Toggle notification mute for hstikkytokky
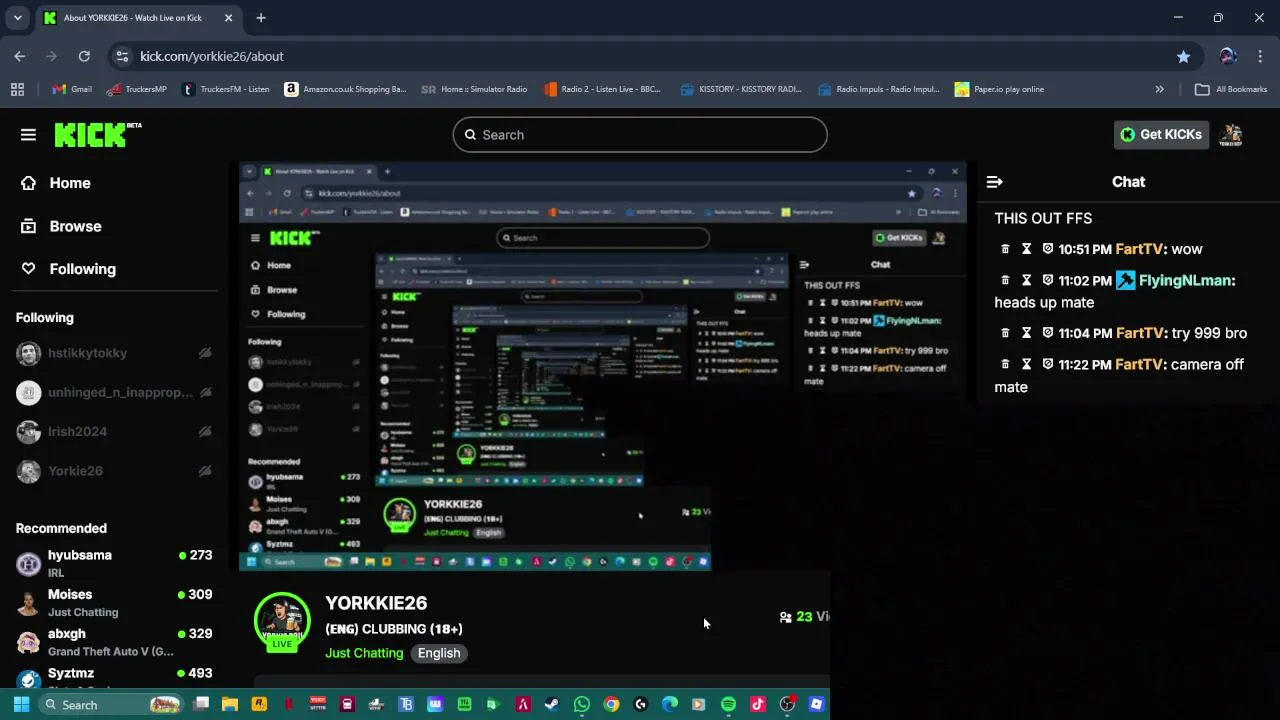 (x=205, y=353)
